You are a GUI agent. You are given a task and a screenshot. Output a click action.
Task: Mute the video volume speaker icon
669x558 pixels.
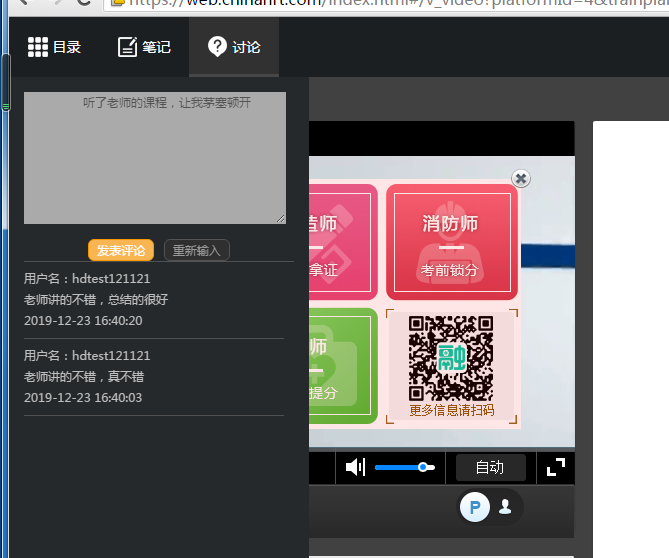tap(355, 467)
